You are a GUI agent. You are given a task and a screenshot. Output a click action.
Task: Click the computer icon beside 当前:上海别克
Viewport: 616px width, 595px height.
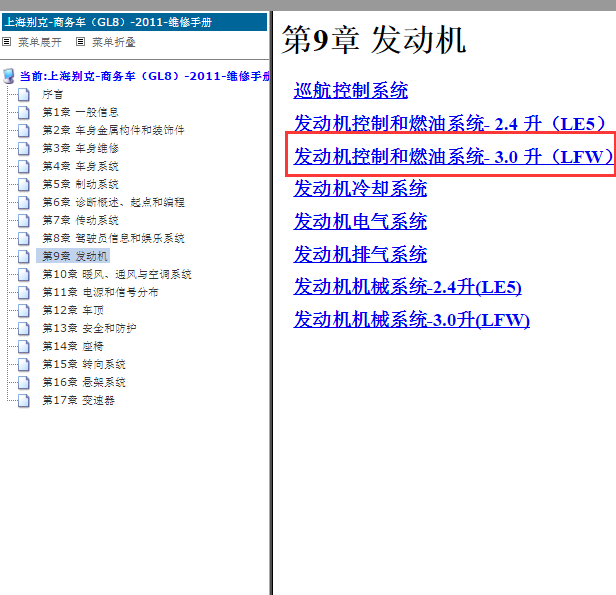(9, 76)
